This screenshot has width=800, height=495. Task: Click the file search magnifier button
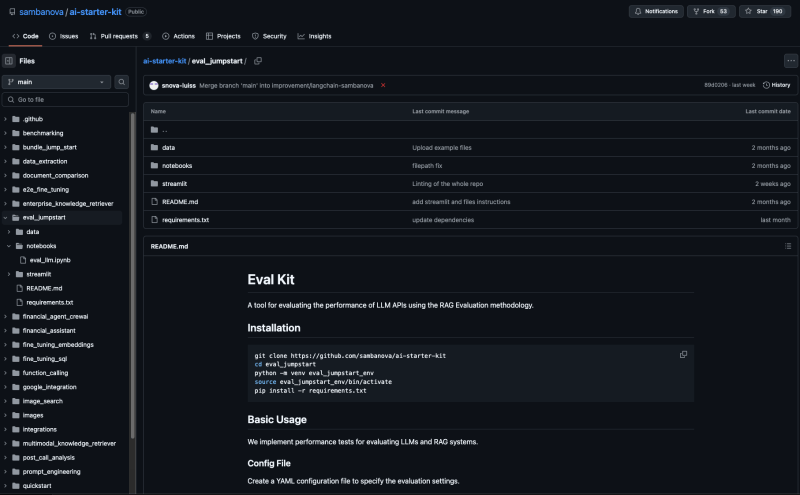[x=121, y=82]
